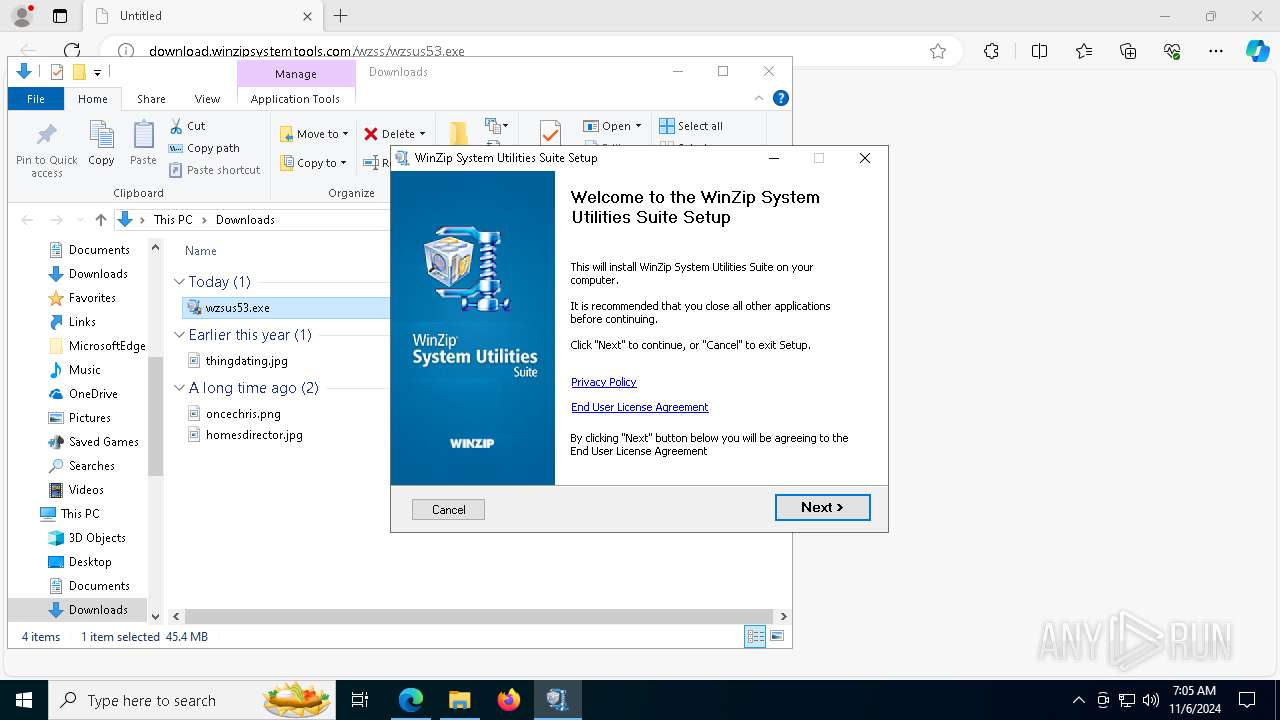Viewport: 1280px width, 720px height.
Task: Collapse the Today group
Action: [179, 282]
